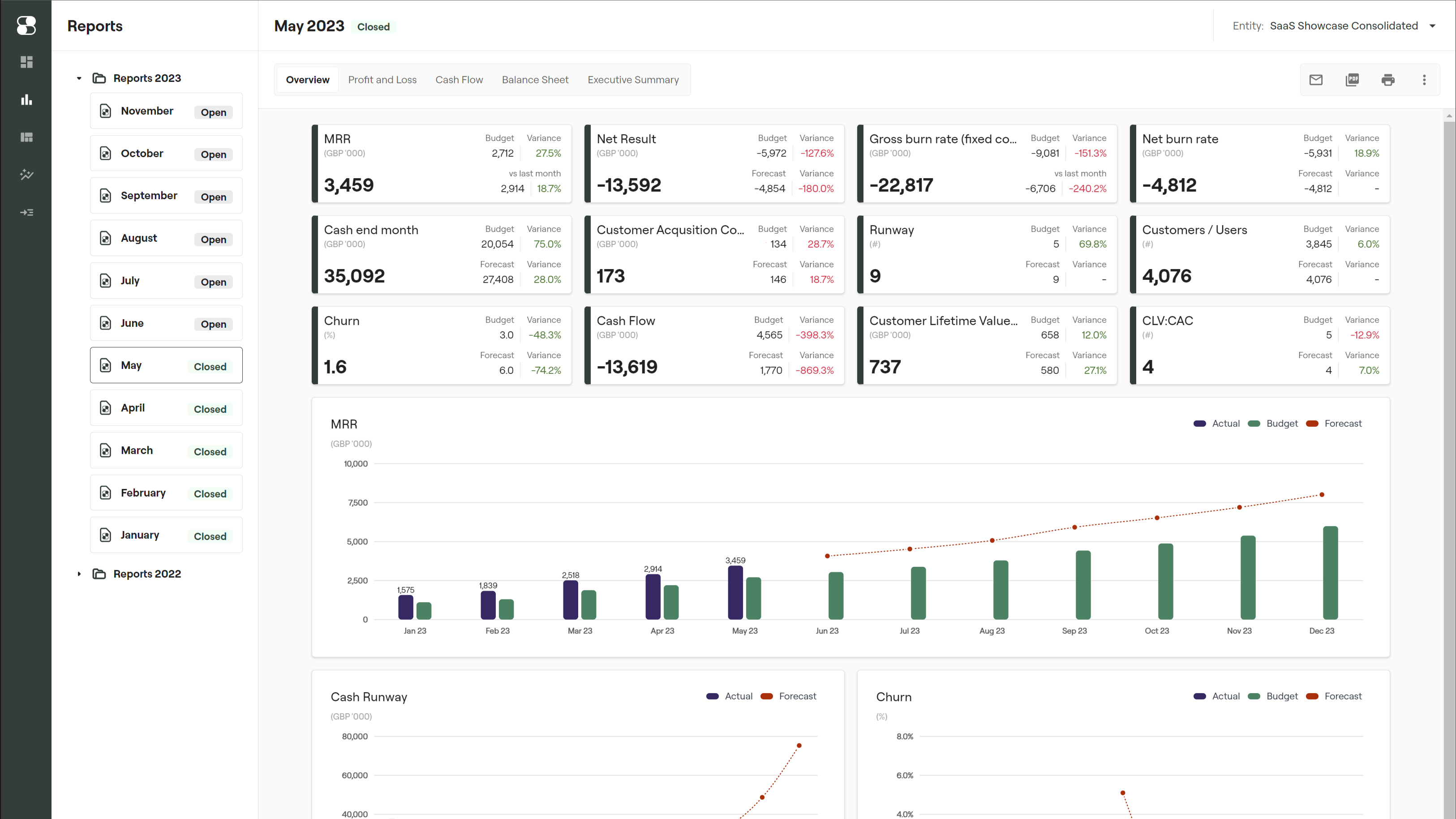Switch to the Profit and Loss tab

[x=382, y=80]
